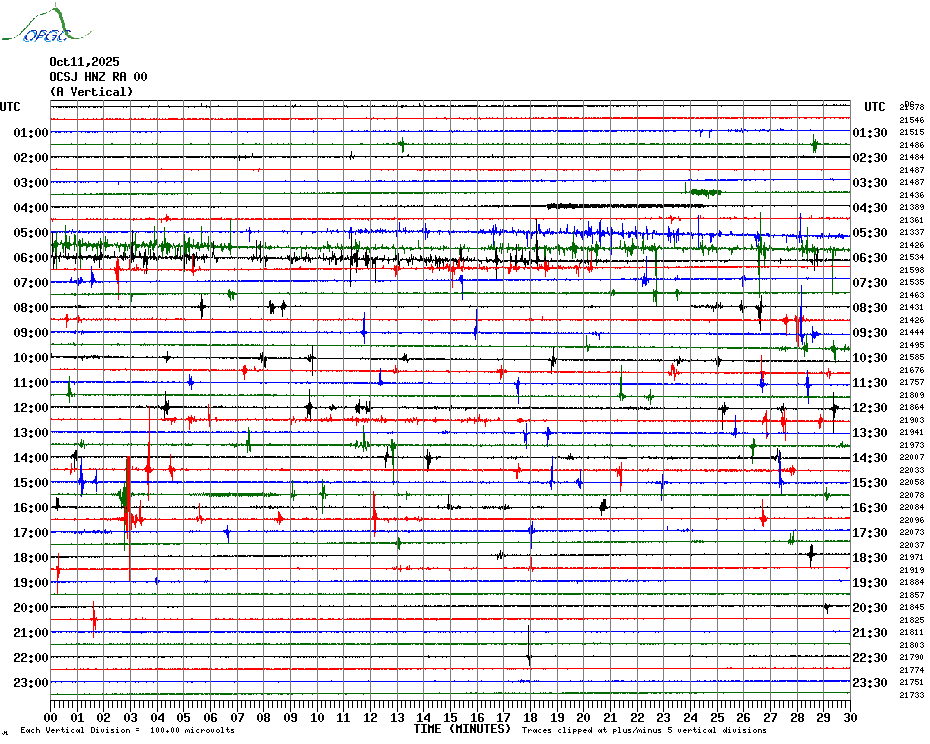Viewport: 930px width, 744px height.
Task: Select the 20:30 label on right axis
Action: point(869,608)
